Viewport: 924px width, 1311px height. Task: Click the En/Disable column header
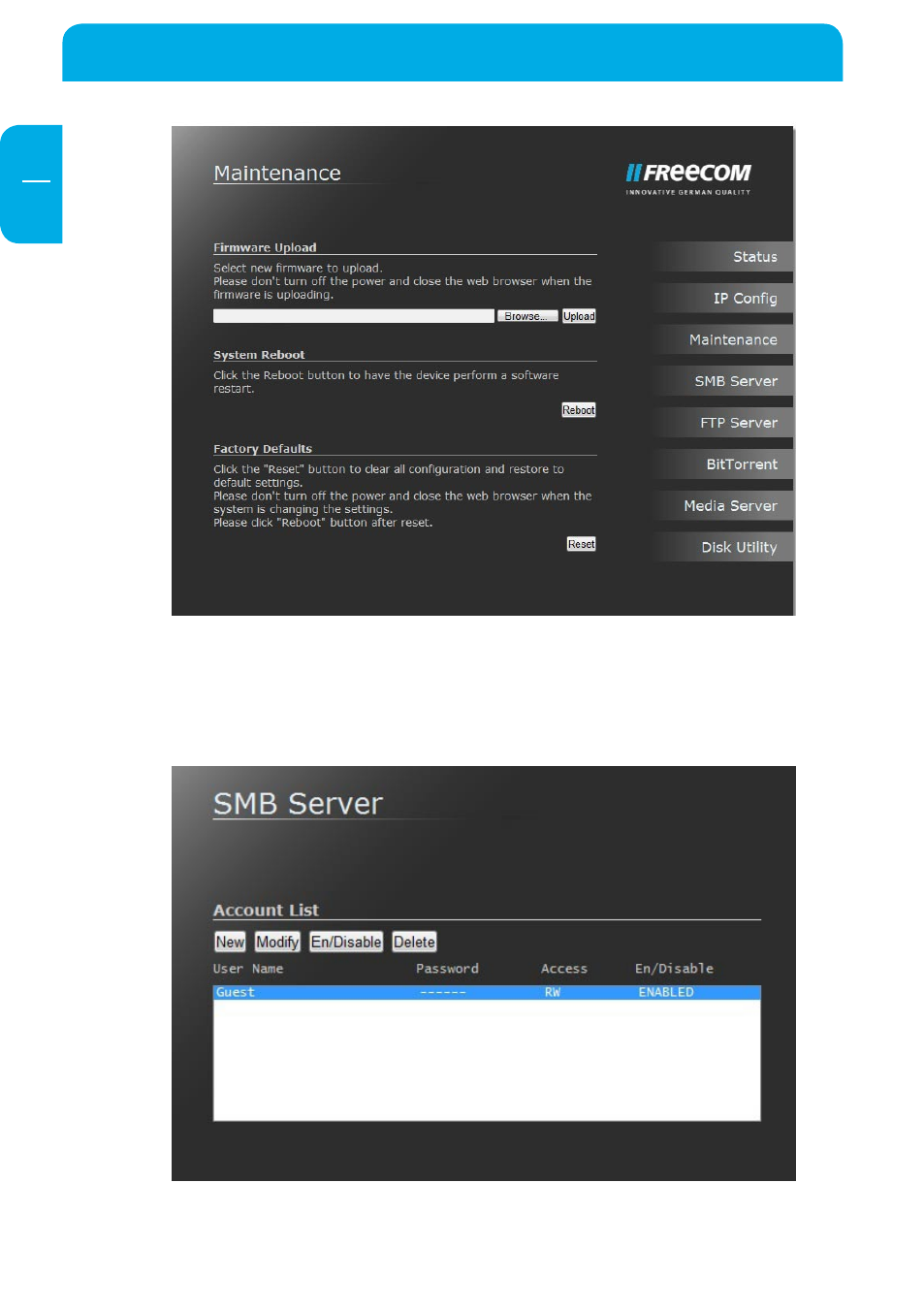pos(674,969)
